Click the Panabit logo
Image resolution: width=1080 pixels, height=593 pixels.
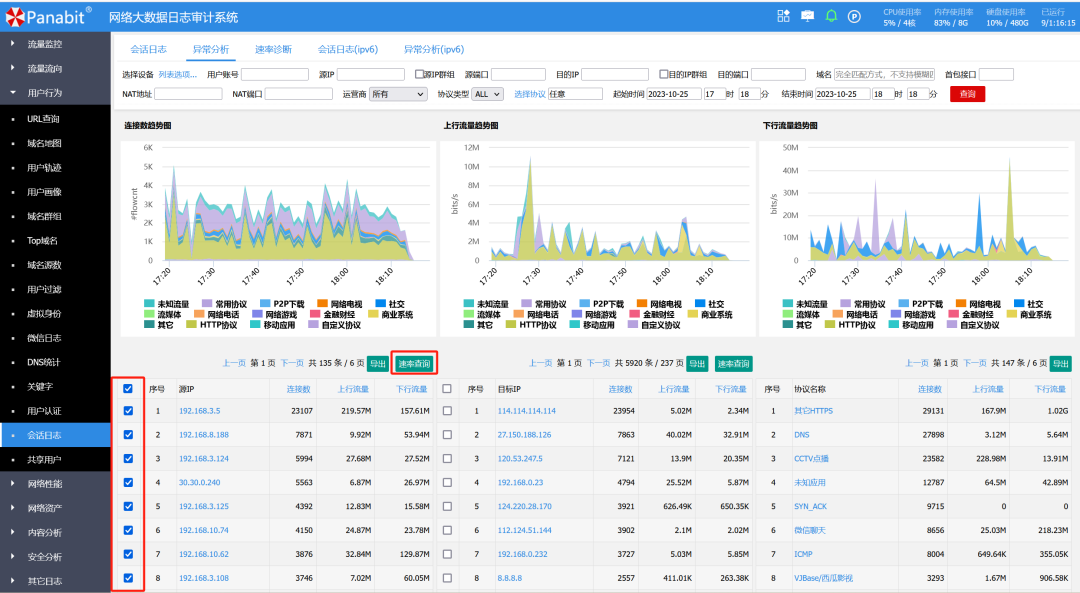point(48,17)
